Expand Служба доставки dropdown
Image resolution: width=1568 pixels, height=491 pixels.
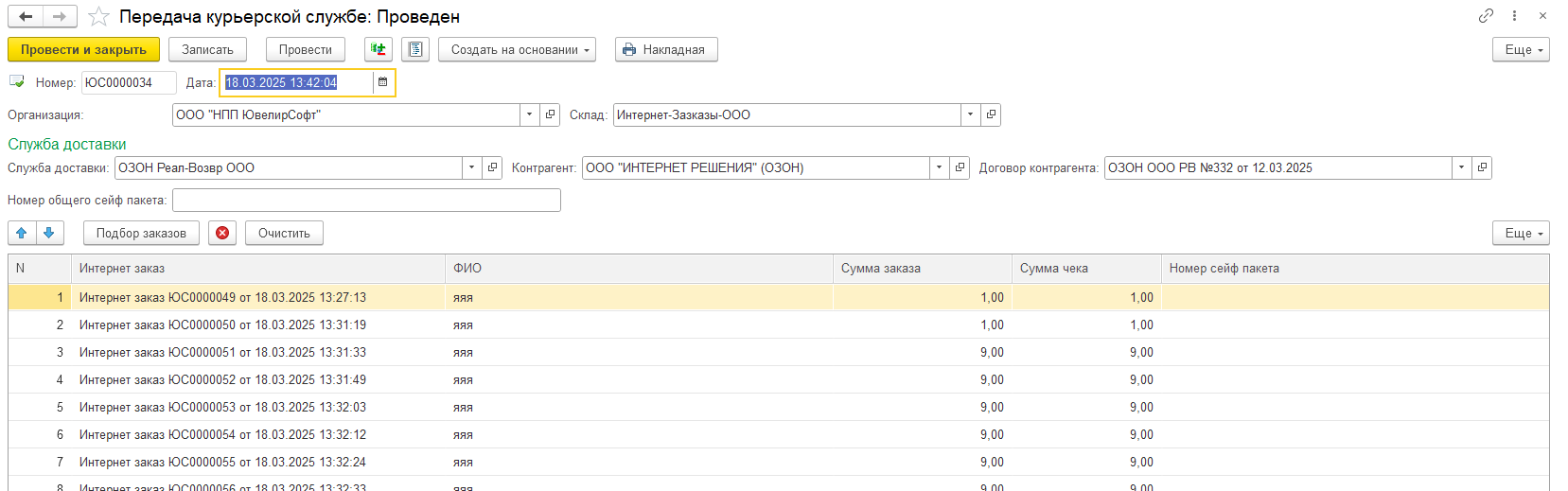click(471, 167)
